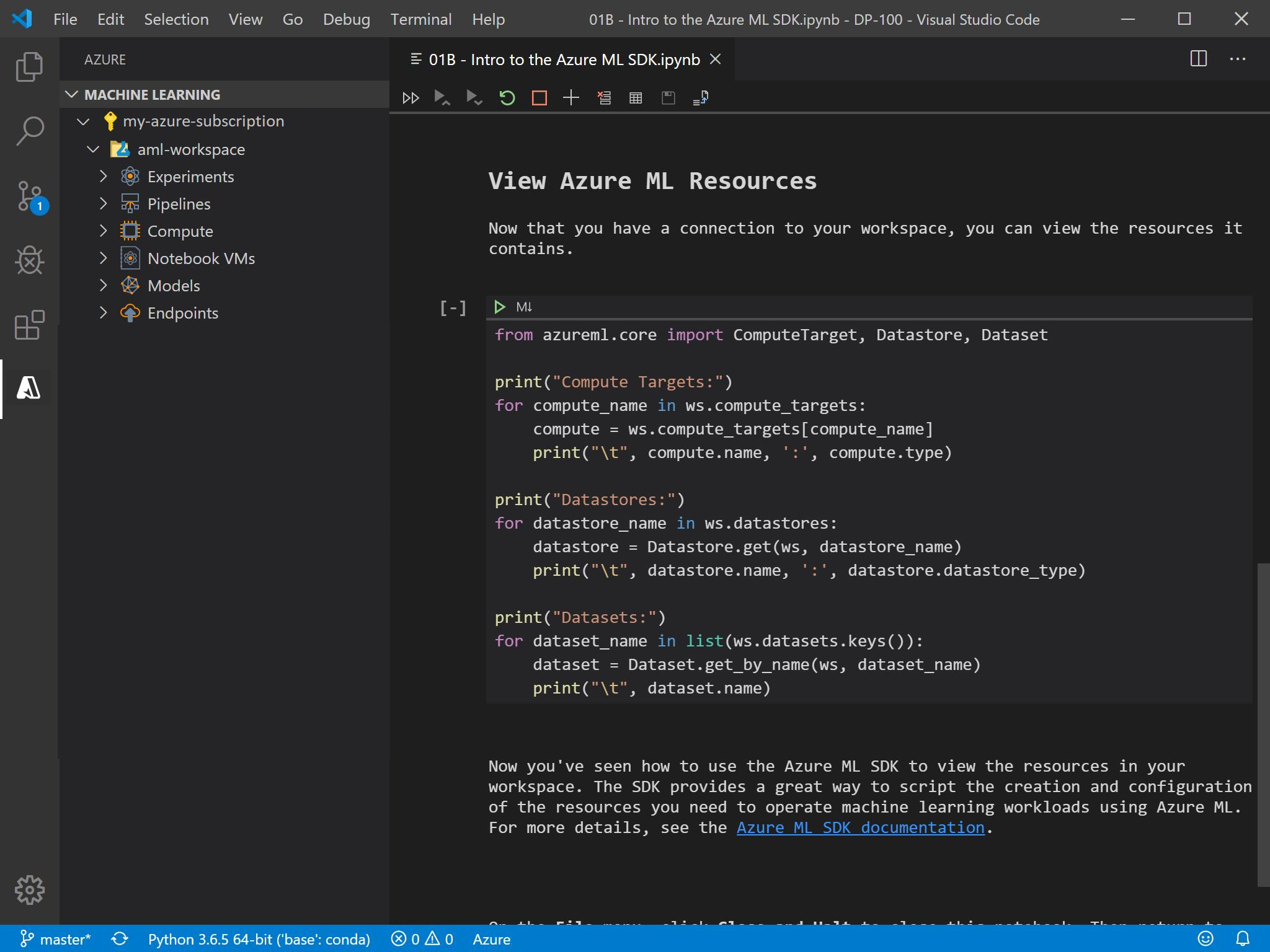Click Azure item in status bar
The width and height of the screenshot is (1270, 952).
point(491,939)
